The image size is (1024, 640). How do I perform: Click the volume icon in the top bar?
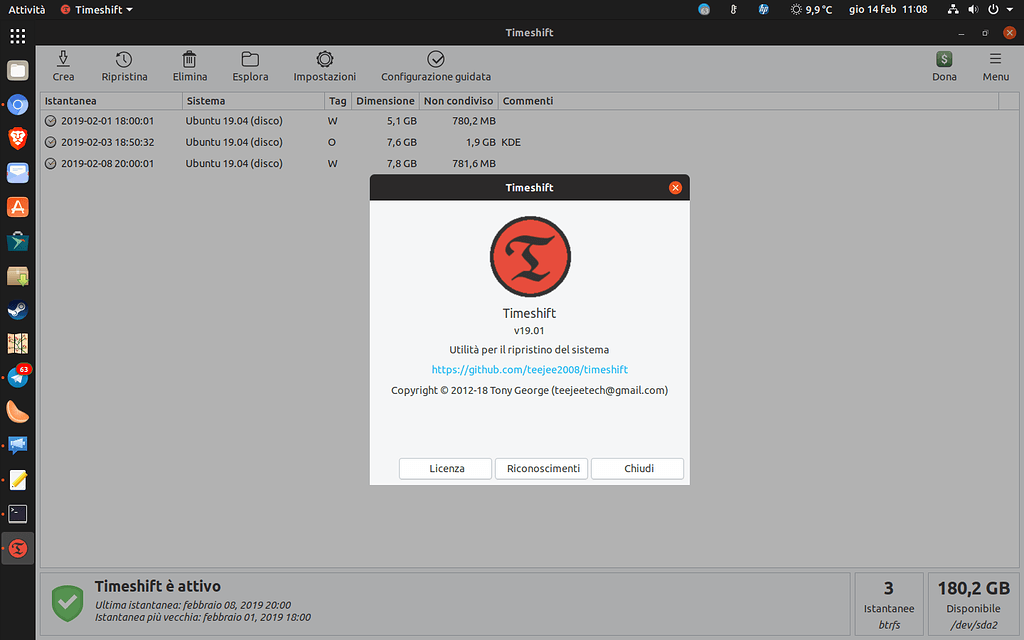coord(971,9)
